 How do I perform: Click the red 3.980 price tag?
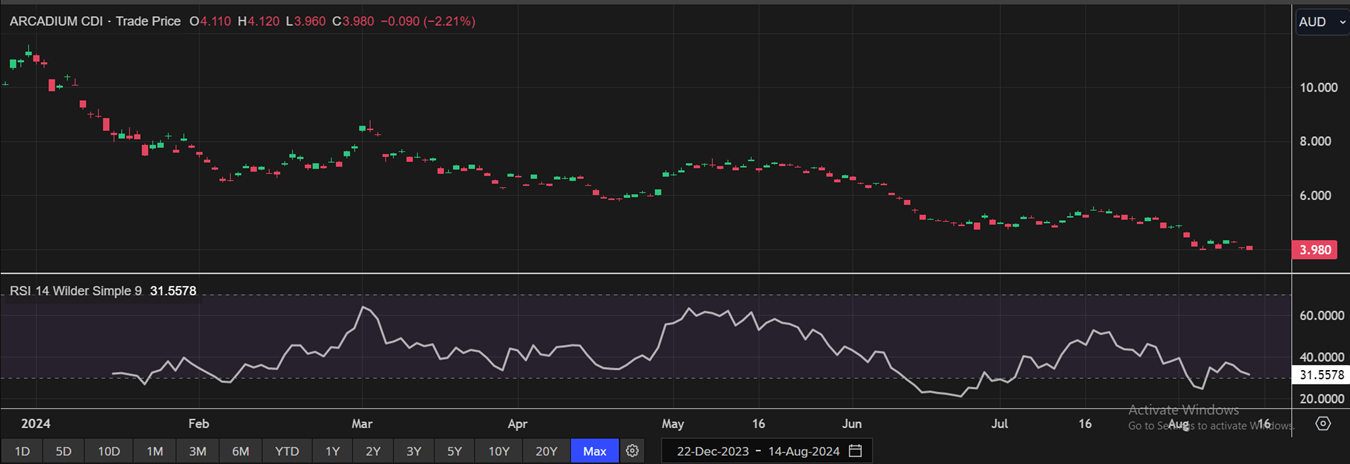click(x=1313, y=250)
